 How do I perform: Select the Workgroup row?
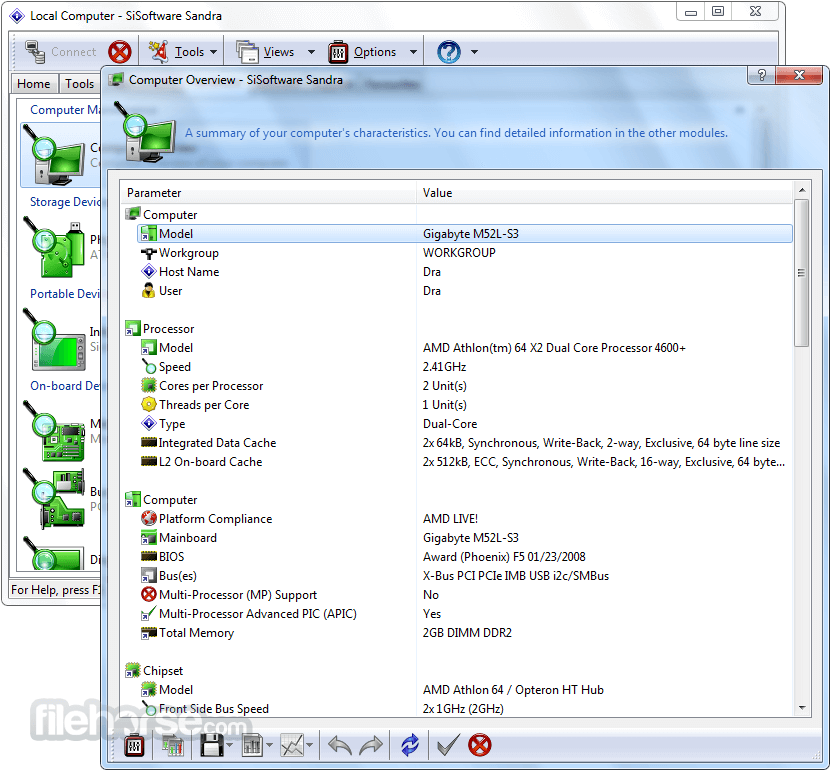(465, 253)
